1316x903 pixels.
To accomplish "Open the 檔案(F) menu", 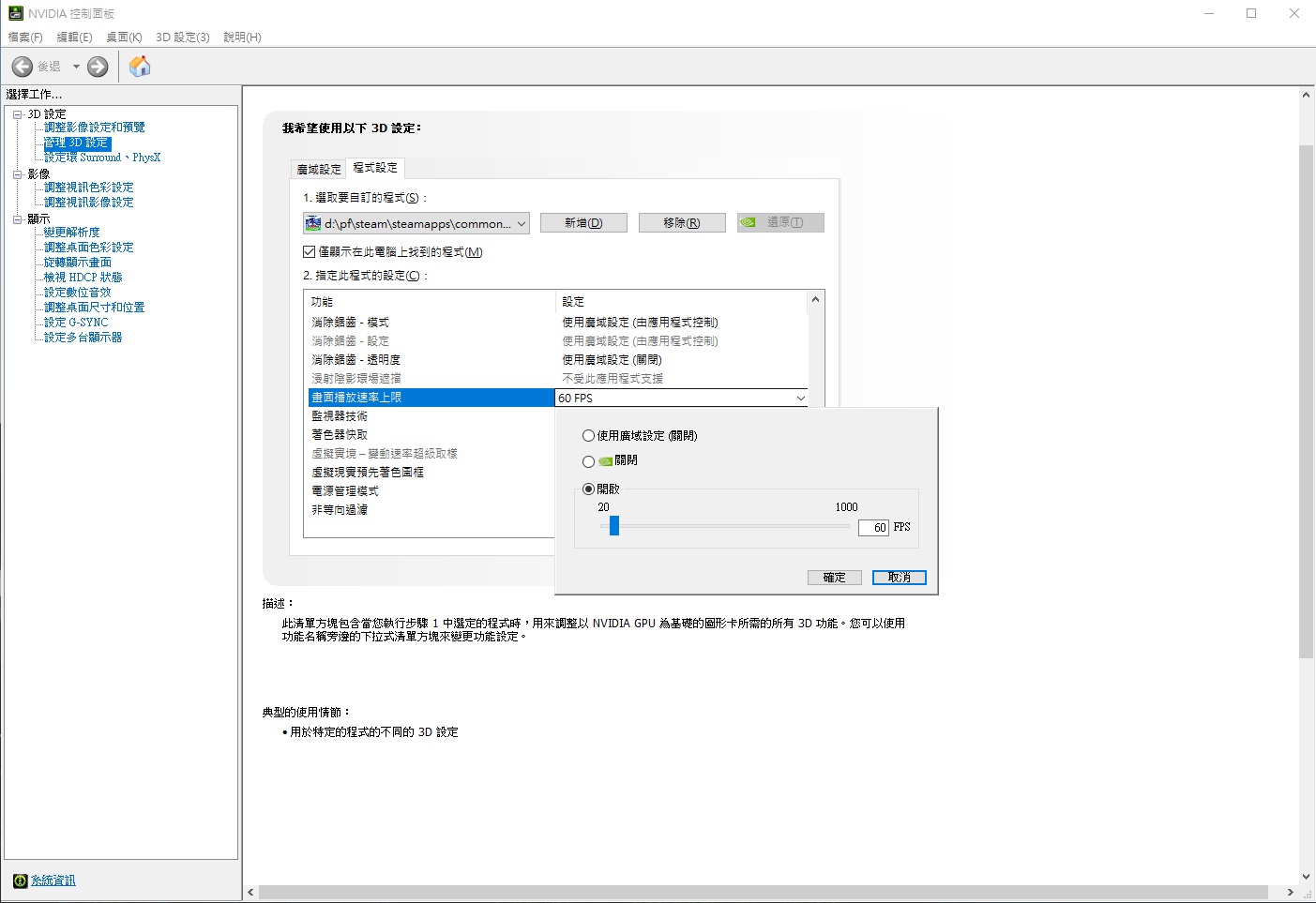I will point(25,38).
